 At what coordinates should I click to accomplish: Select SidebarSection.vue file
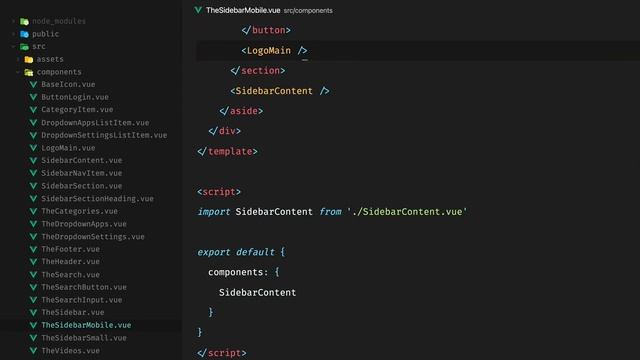(82, 186)
